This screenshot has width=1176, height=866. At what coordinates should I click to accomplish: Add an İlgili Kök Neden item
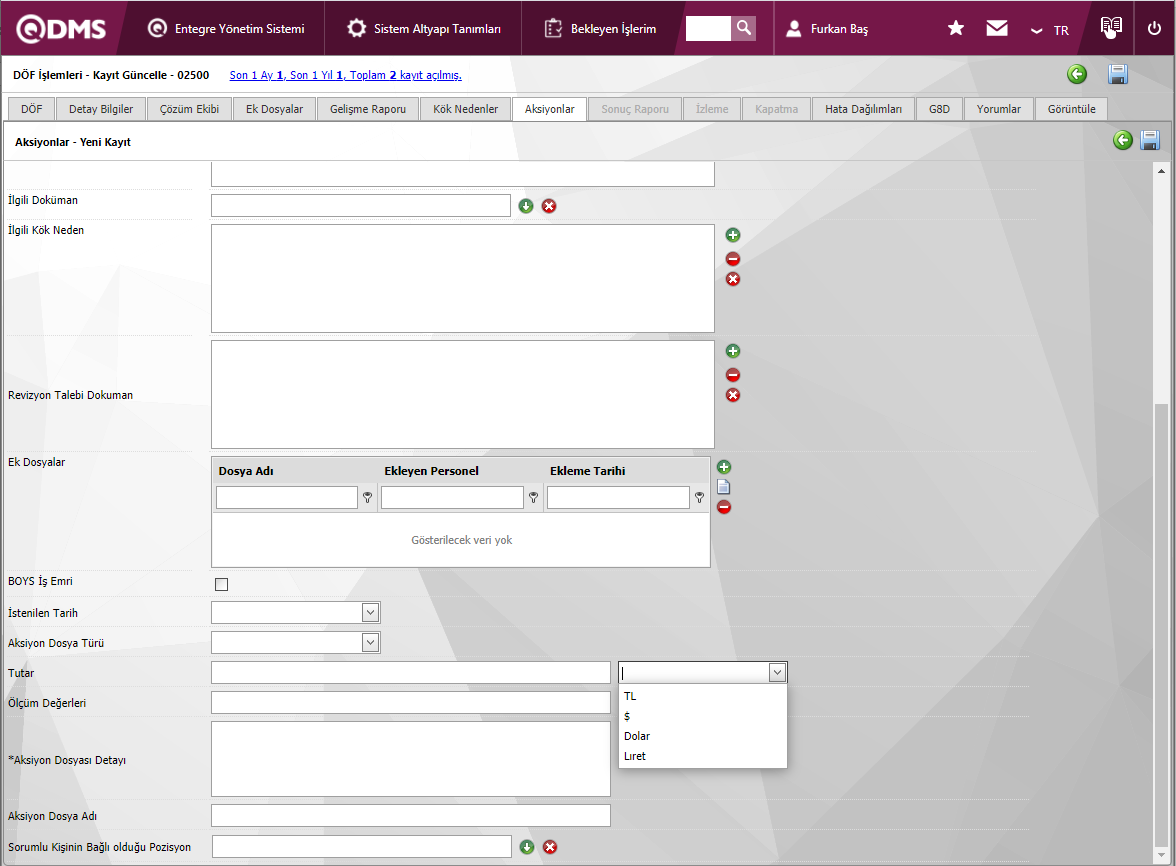[x=733, y=235]
